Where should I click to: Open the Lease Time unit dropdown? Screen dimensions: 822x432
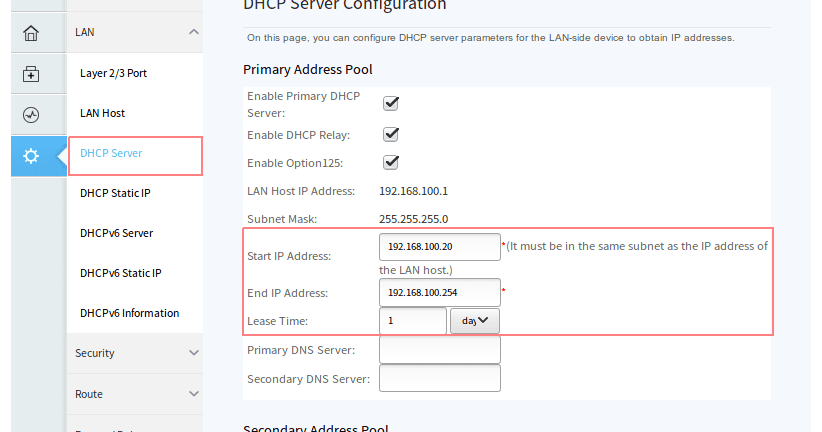475,321
